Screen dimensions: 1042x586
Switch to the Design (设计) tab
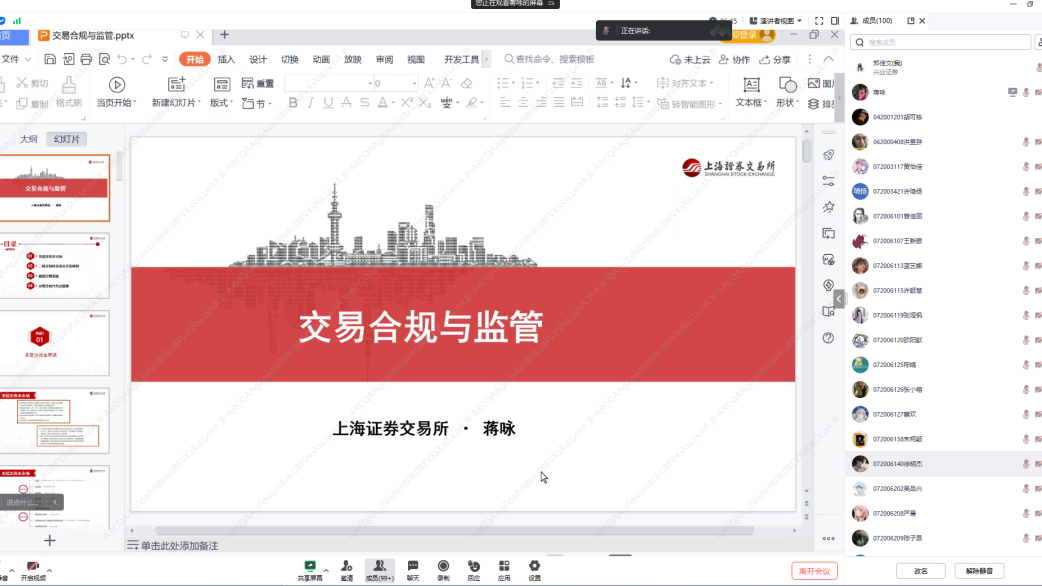click(x=258, y=59)
